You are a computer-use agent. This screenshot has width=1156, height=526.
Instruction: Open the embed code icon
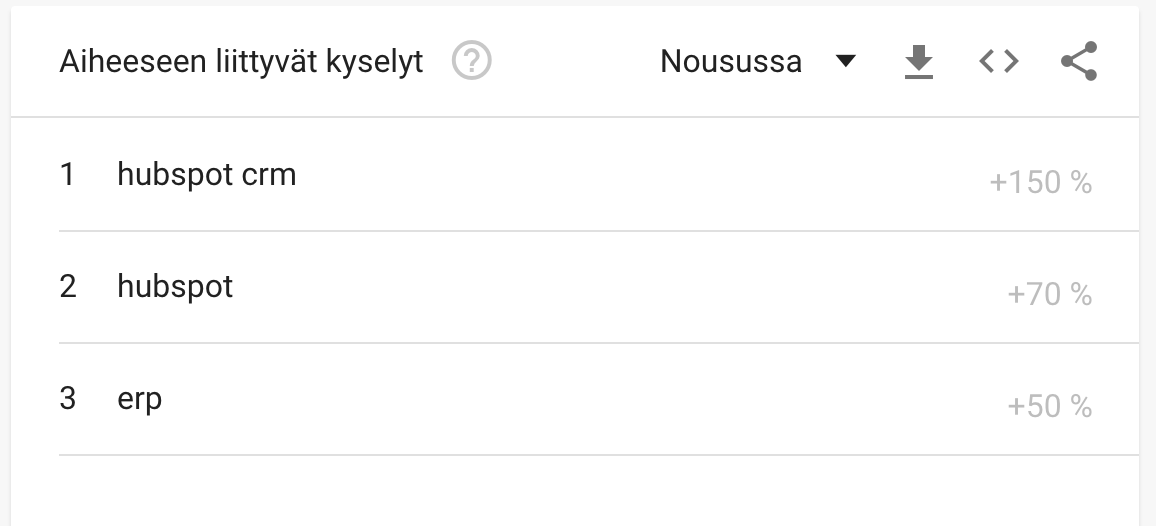click(x=999, y=61)
